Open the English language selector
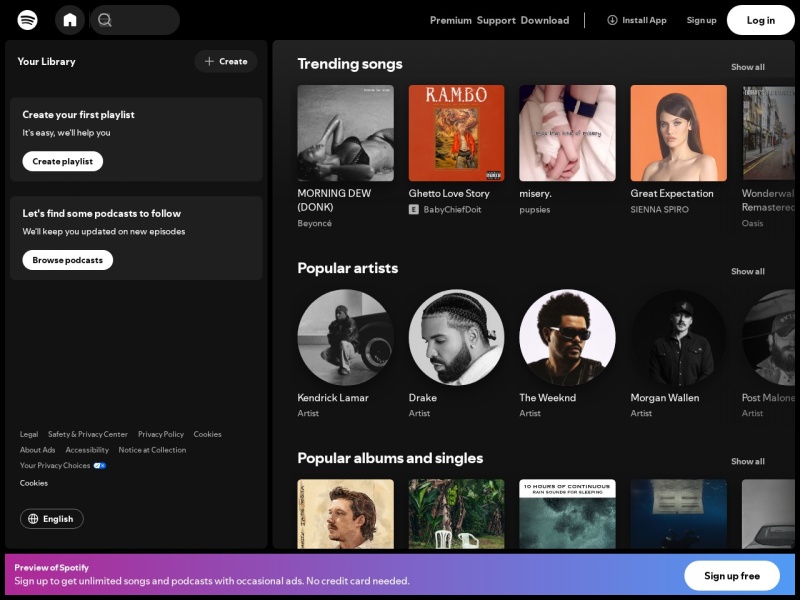 point(52,519)
